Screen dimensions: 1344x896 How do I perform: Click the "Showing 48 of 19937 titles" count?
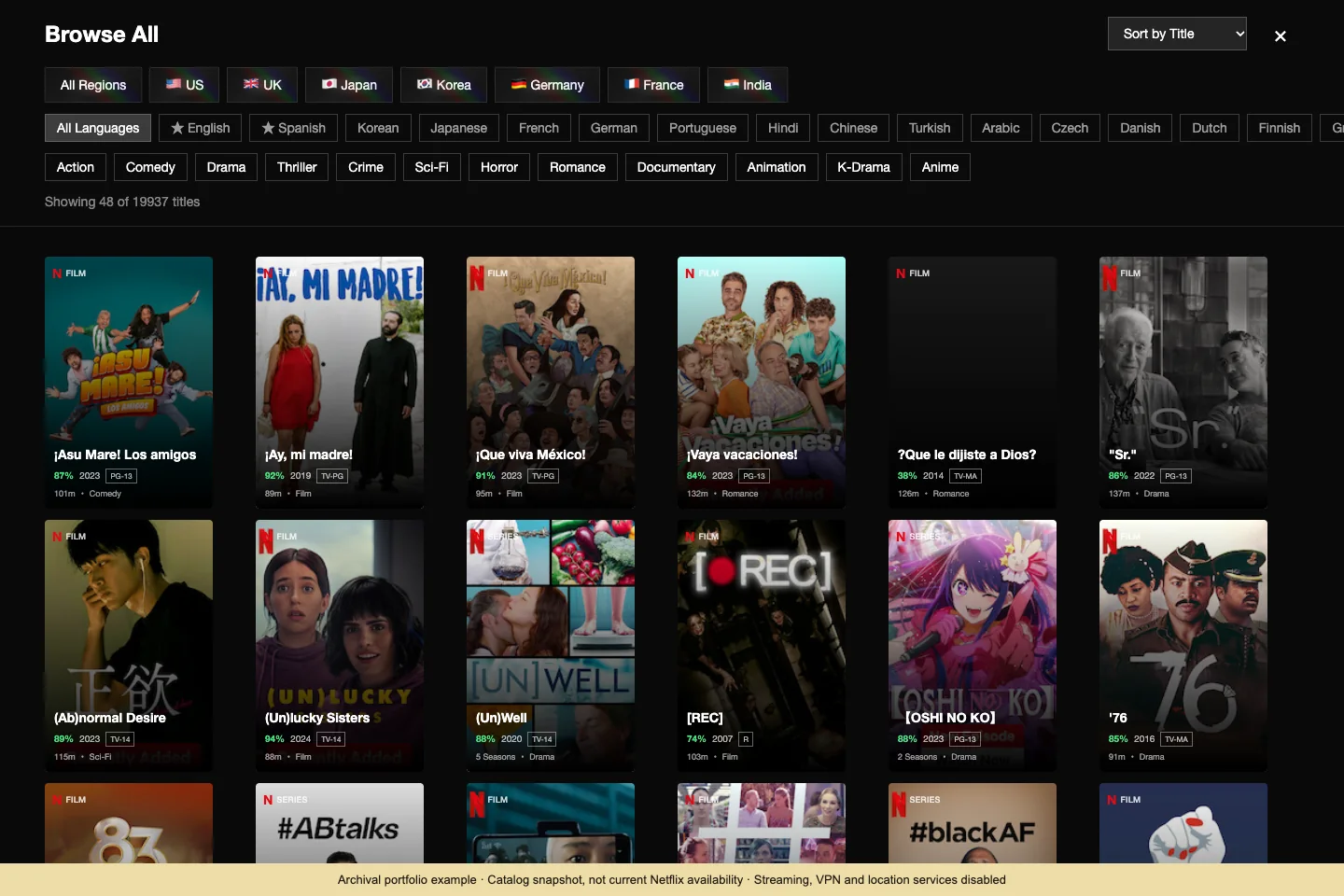pos(122,202)
